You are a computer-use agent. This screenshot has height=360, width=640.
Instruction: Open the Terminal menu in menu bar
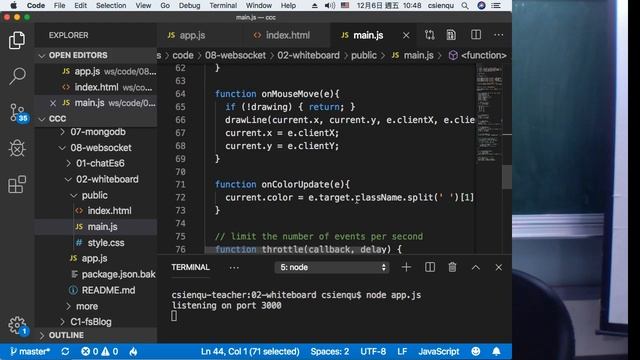click(223, 6)
